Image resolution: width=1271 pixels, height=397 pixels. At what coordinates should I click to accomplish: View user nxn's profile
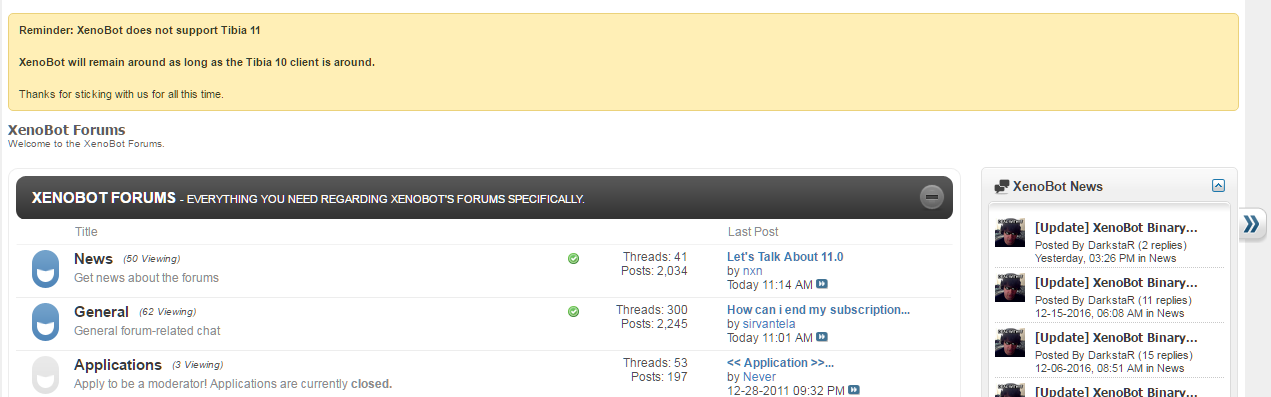tap(752, 271)
